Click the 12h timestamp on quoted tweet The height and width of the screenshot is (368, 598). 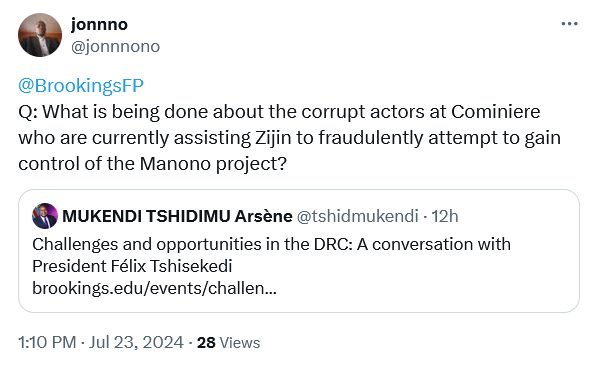[445, 216]
